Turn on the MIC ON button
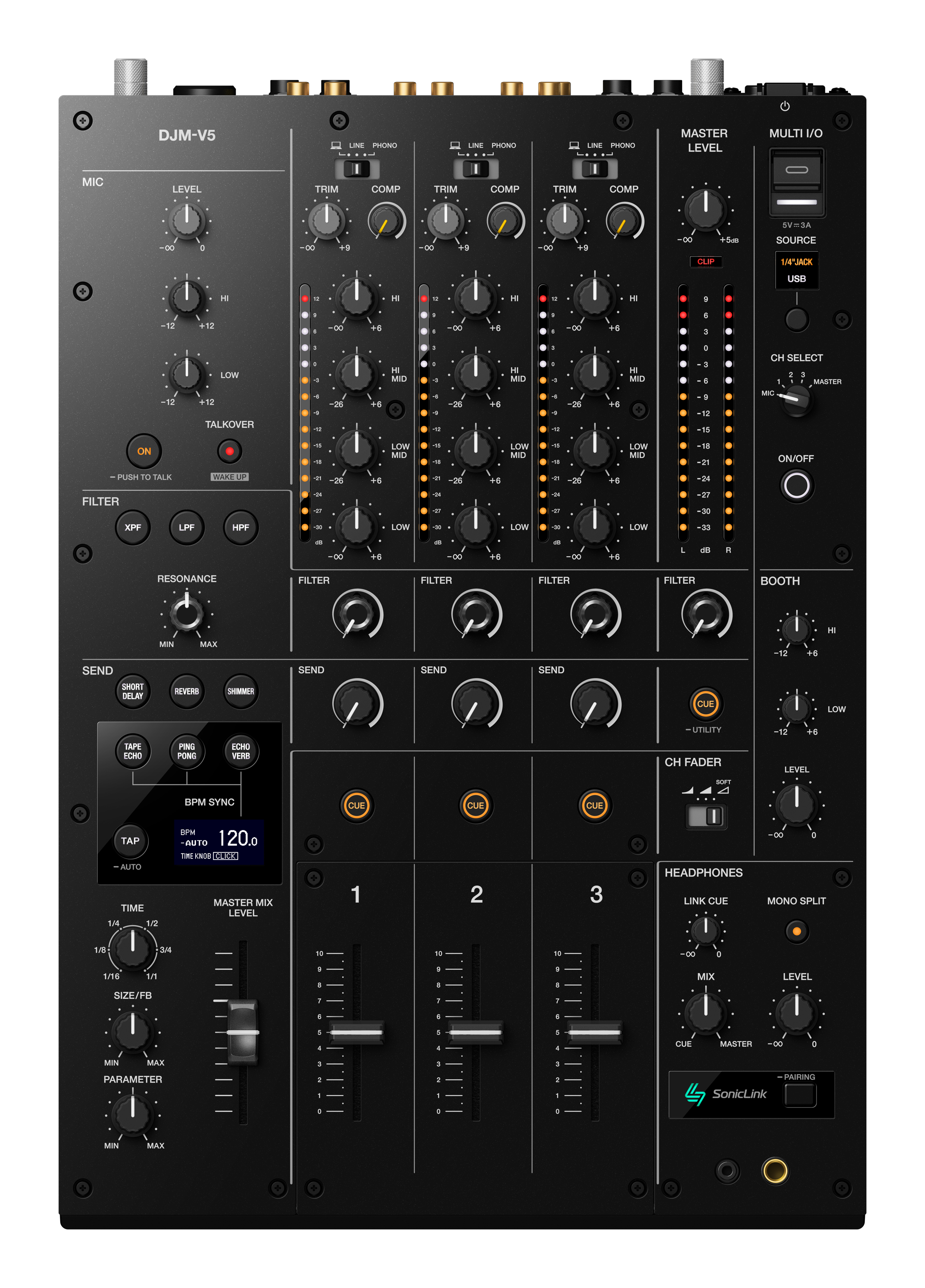This screenshot has height=1288, width=925. pos(144,451)
